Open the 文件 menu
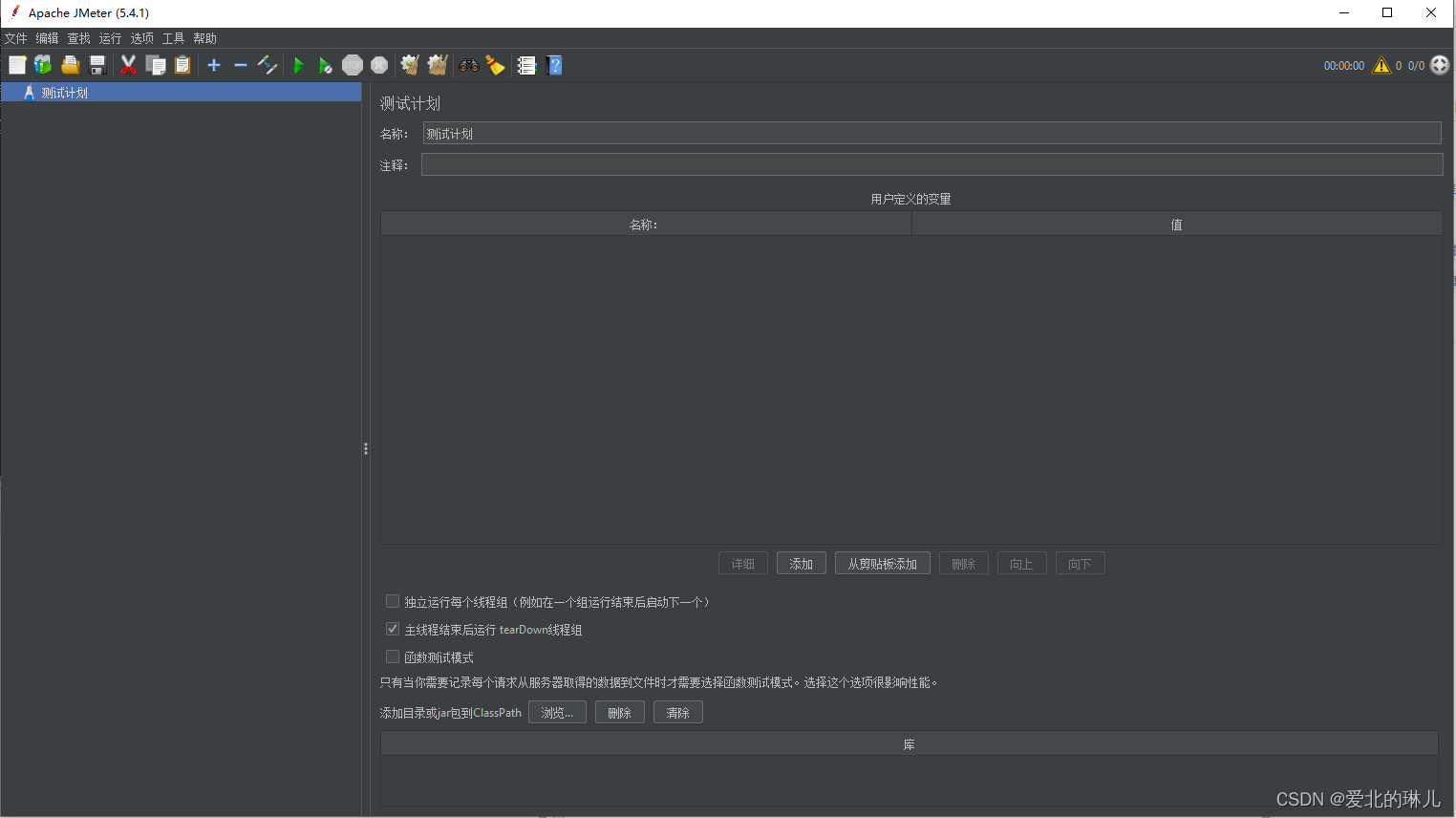This screenshot has width=1456, height=818. (16, 38)
